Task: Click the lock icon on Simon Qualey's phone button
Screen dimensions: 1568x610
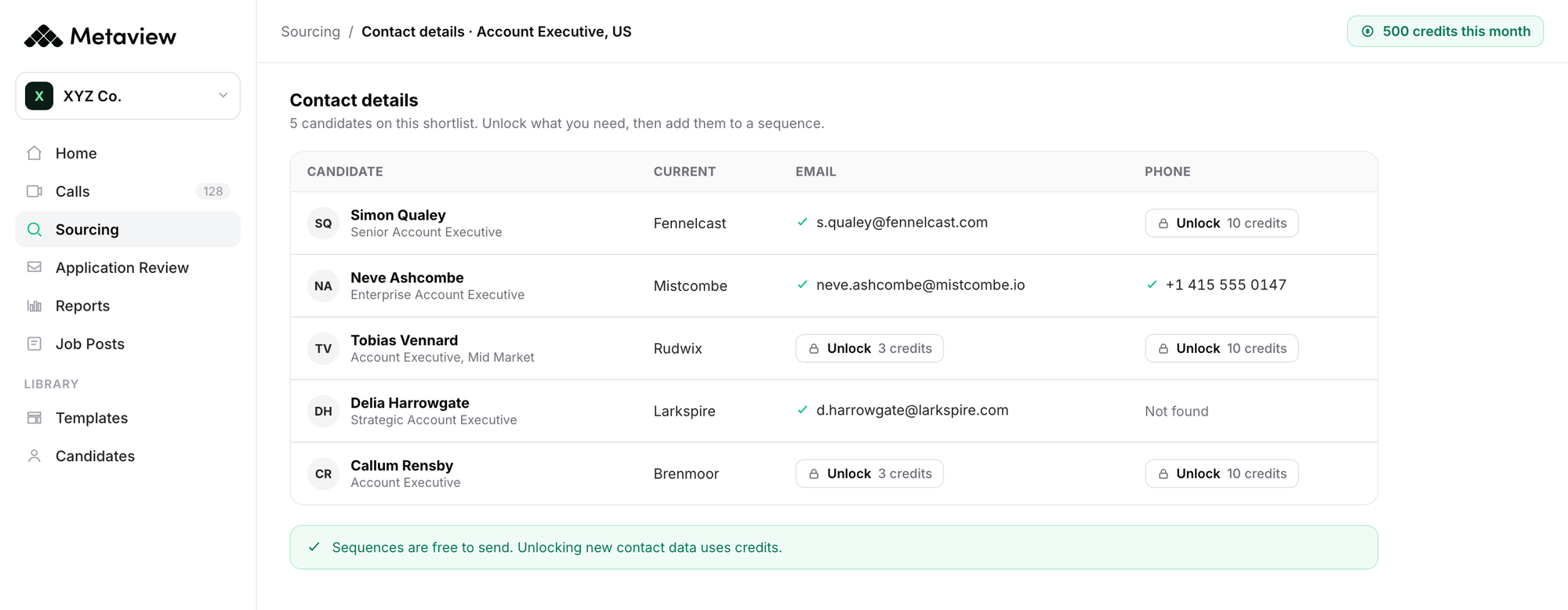Action: [x=1163, y=223]
